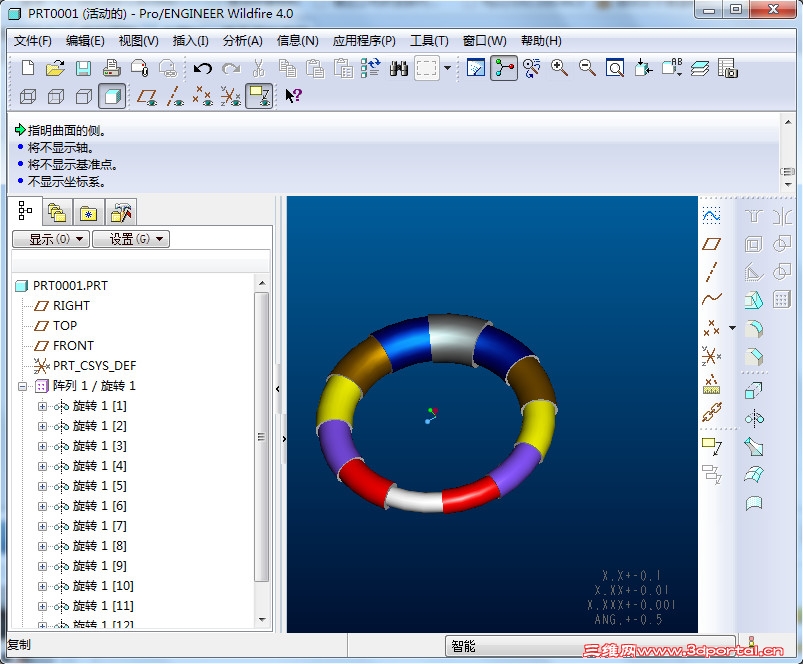This screenshot has width=803, height=664.
Task: Expand the 旋转 1 [3] tree node
Action: tap(43, 446)
